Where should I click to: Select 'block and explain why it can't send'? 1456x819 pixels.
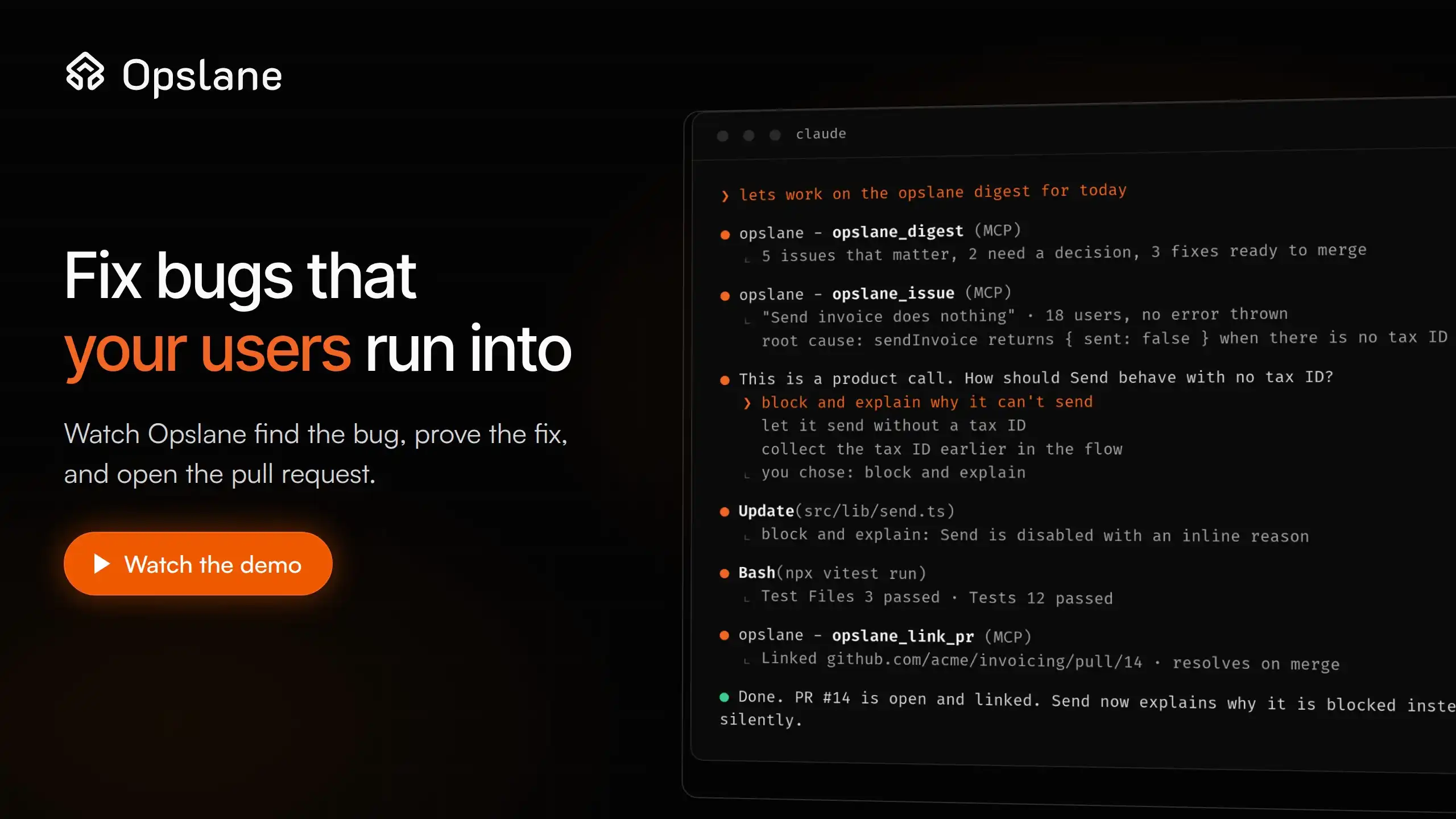[927, 402]
